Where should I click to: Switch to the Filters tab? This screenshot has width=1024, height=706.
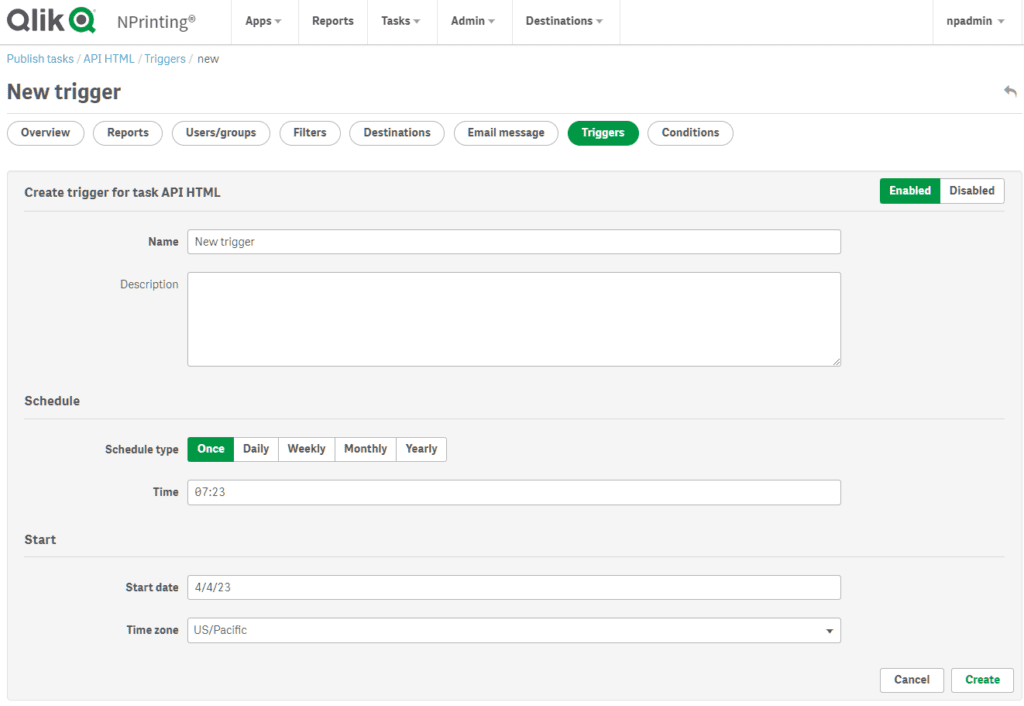pos(310,133)
